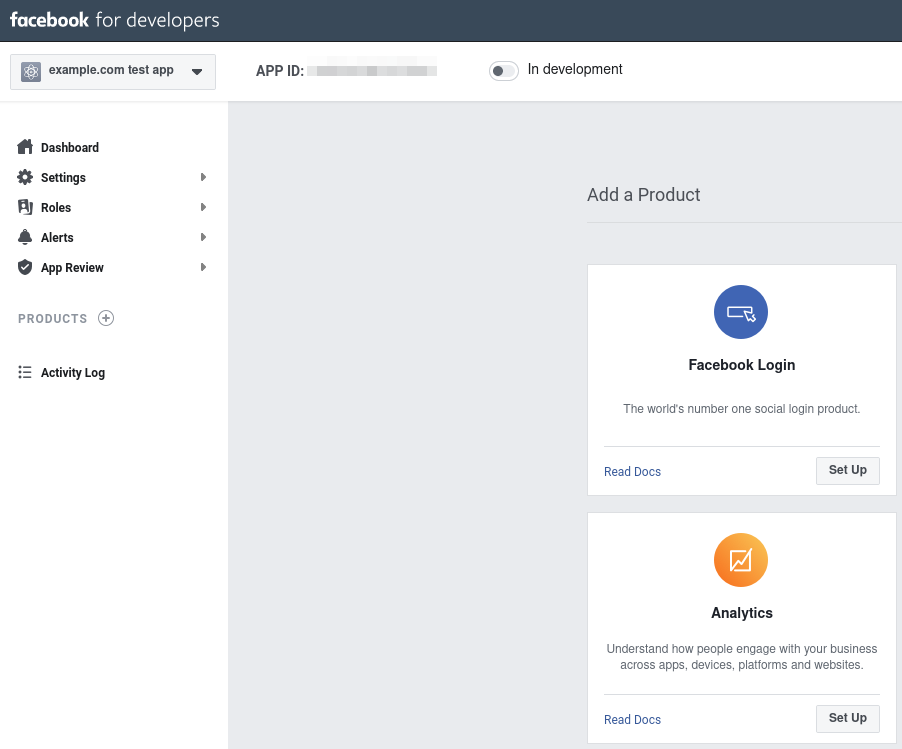The height and width of the screenshot is (749, 902).
Task: Click the 'In development' status text
Action: click(575, 69)
